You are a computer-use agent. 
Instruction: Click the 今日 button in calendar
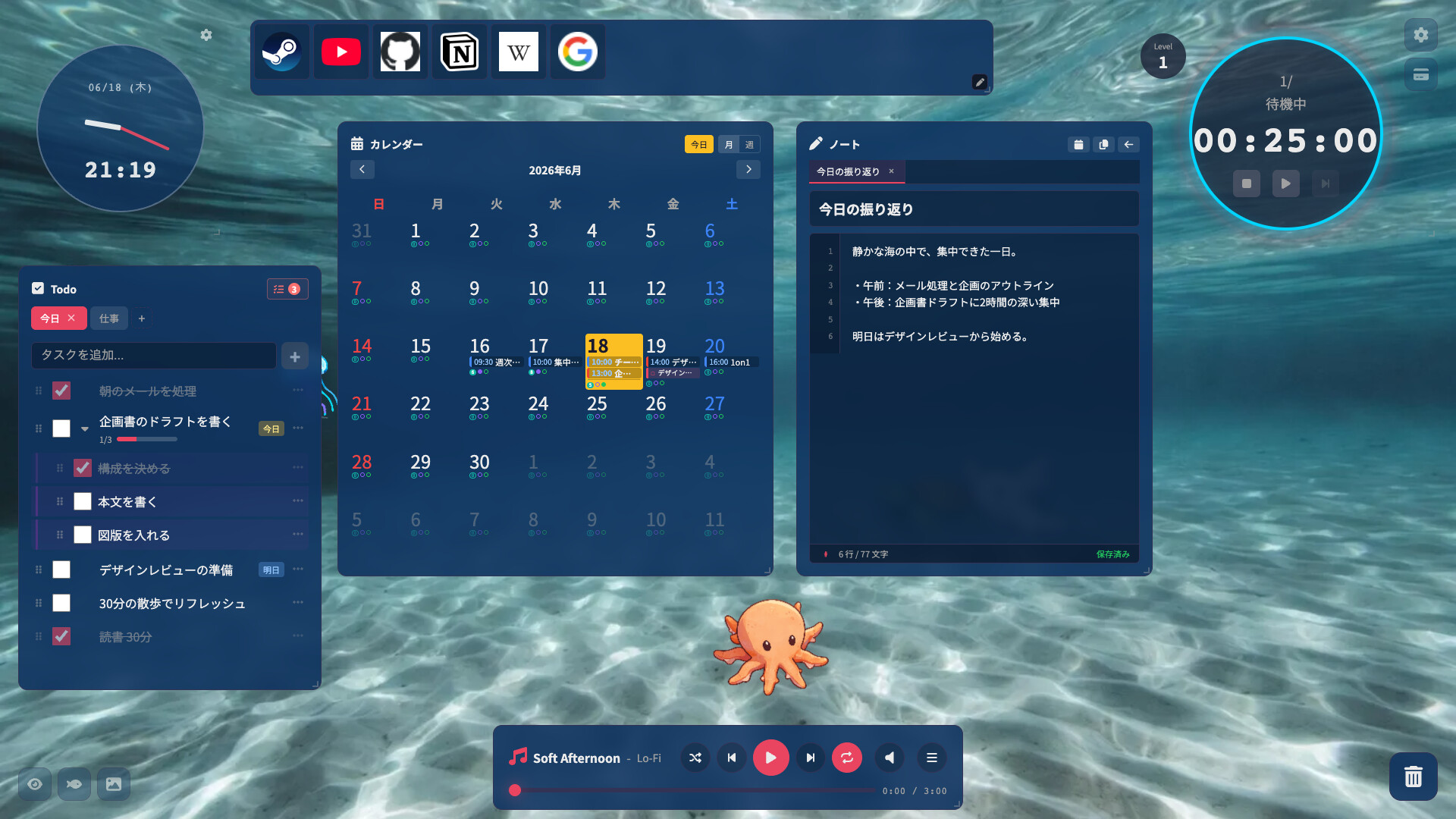pos(699,144)
